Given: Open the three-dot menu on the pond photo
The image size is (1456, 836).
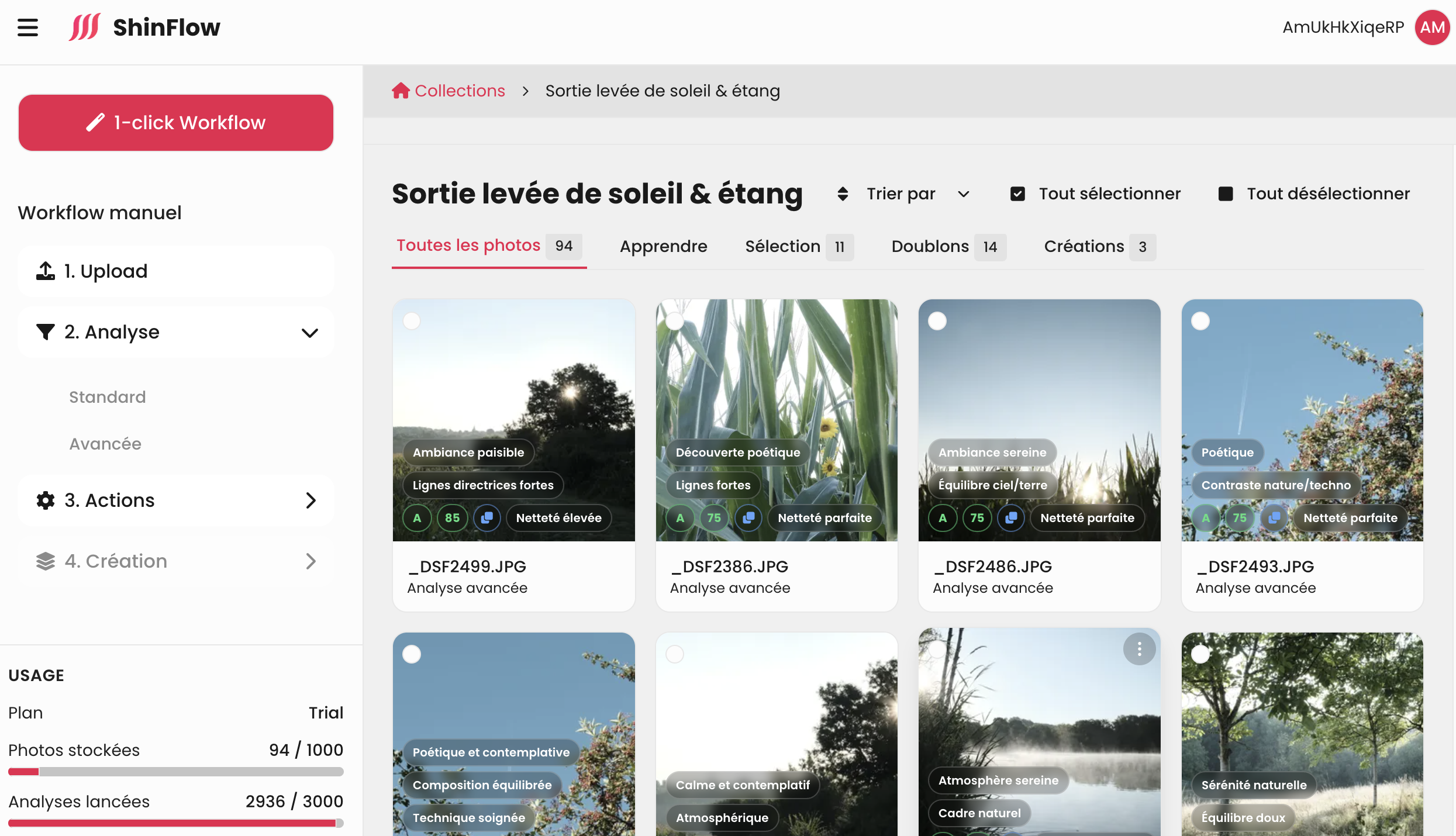Looking at the screenshot, I should pos(1139,649).
